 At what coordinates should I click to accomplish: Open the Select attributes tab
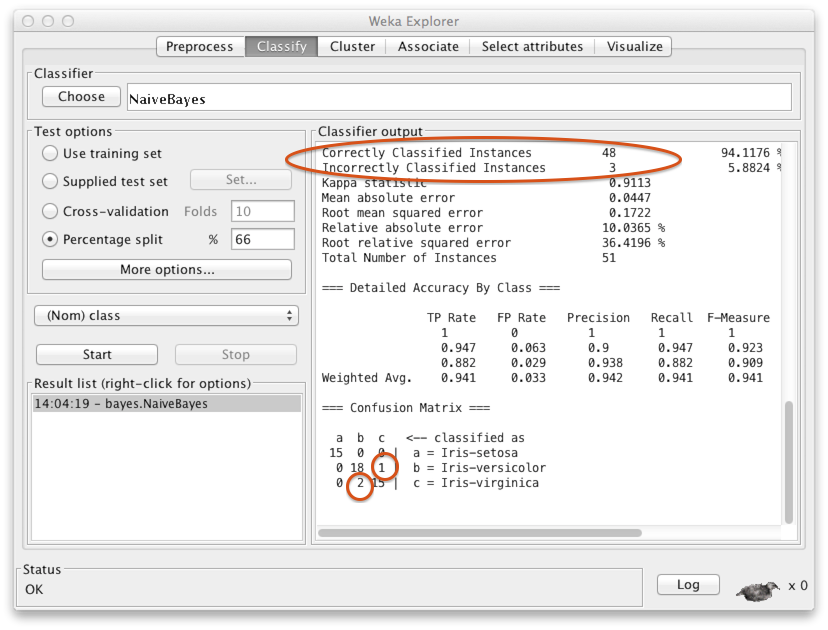(x=532, y=46)
